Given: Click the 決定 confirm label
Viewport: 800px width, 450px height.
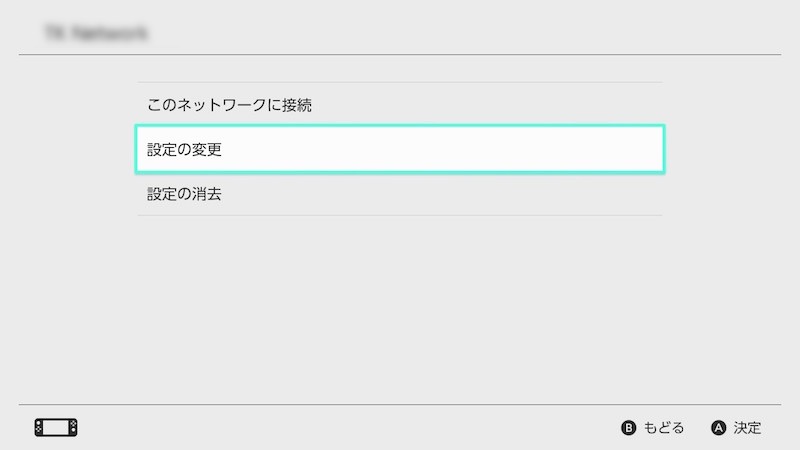Looking at the screenshot, I should tap(747, 428).
